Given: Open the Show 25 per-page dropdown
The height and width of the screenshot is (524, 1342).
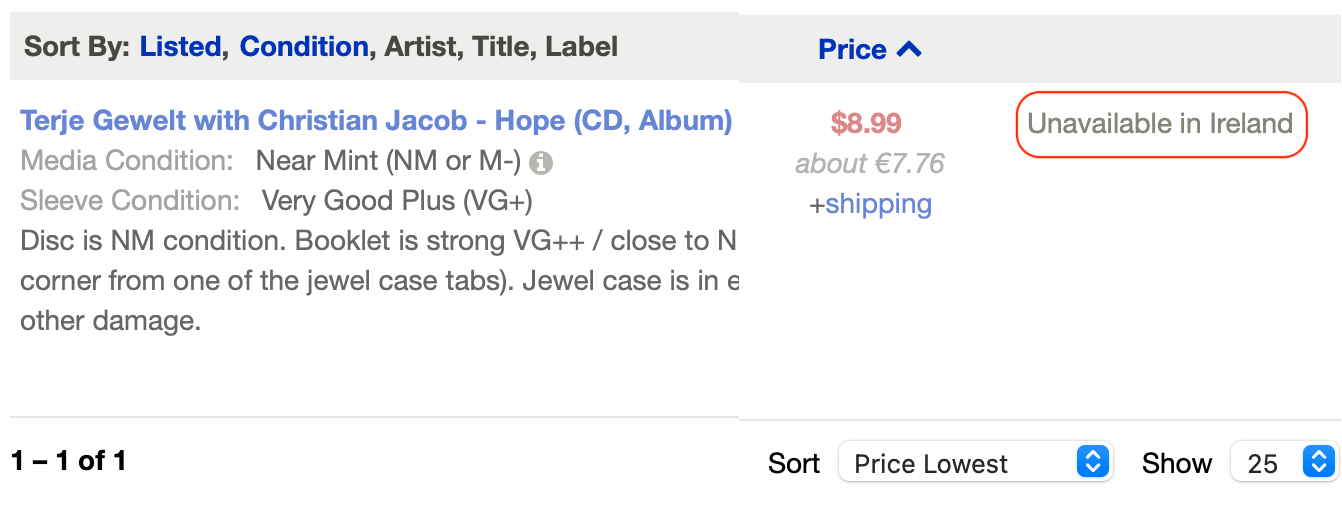Looking at the screenshot, I should coord(1284,462).
